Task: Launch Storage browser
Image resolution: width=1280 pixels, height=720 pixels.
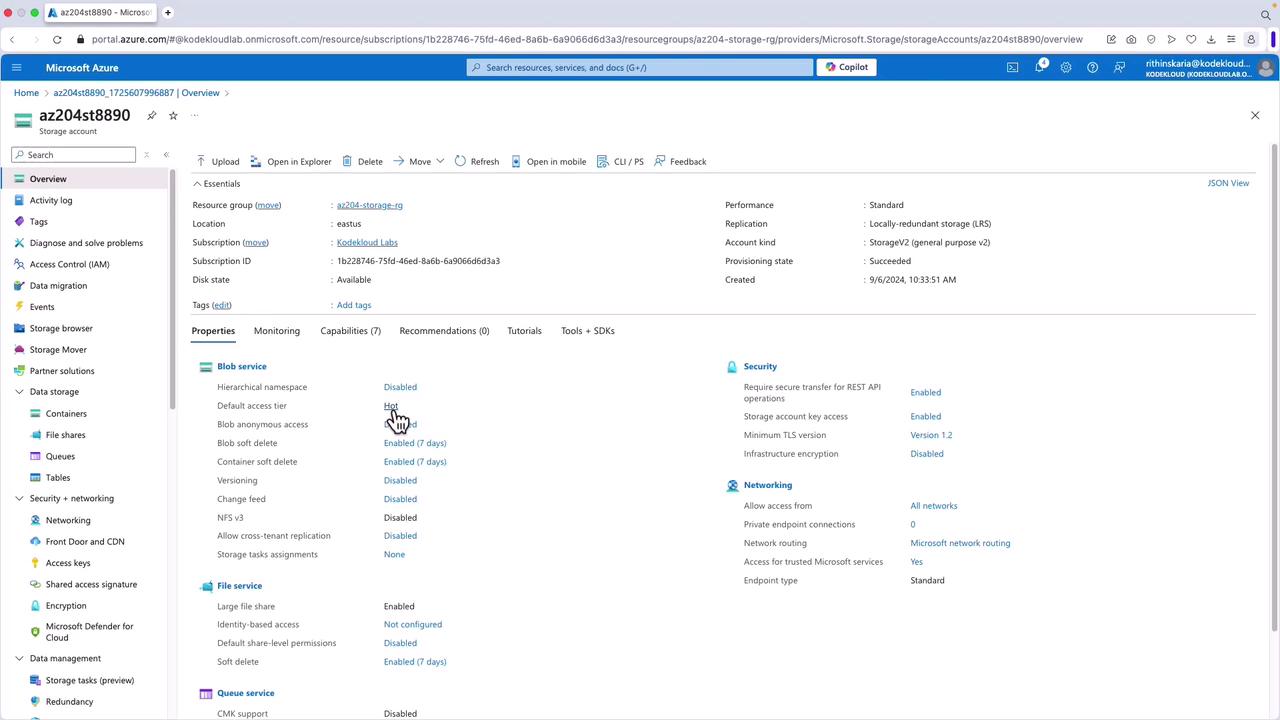Action: pyautogui.click(x=61, y=328)
